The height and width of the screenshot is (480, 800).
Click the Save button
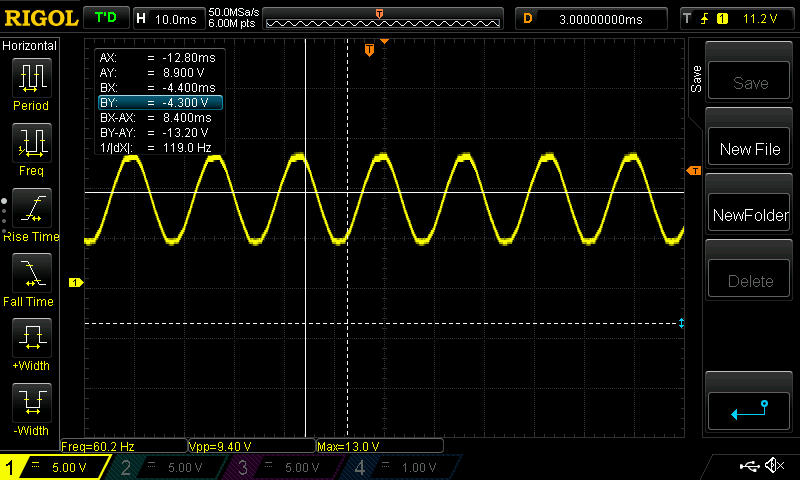point(749,82)
